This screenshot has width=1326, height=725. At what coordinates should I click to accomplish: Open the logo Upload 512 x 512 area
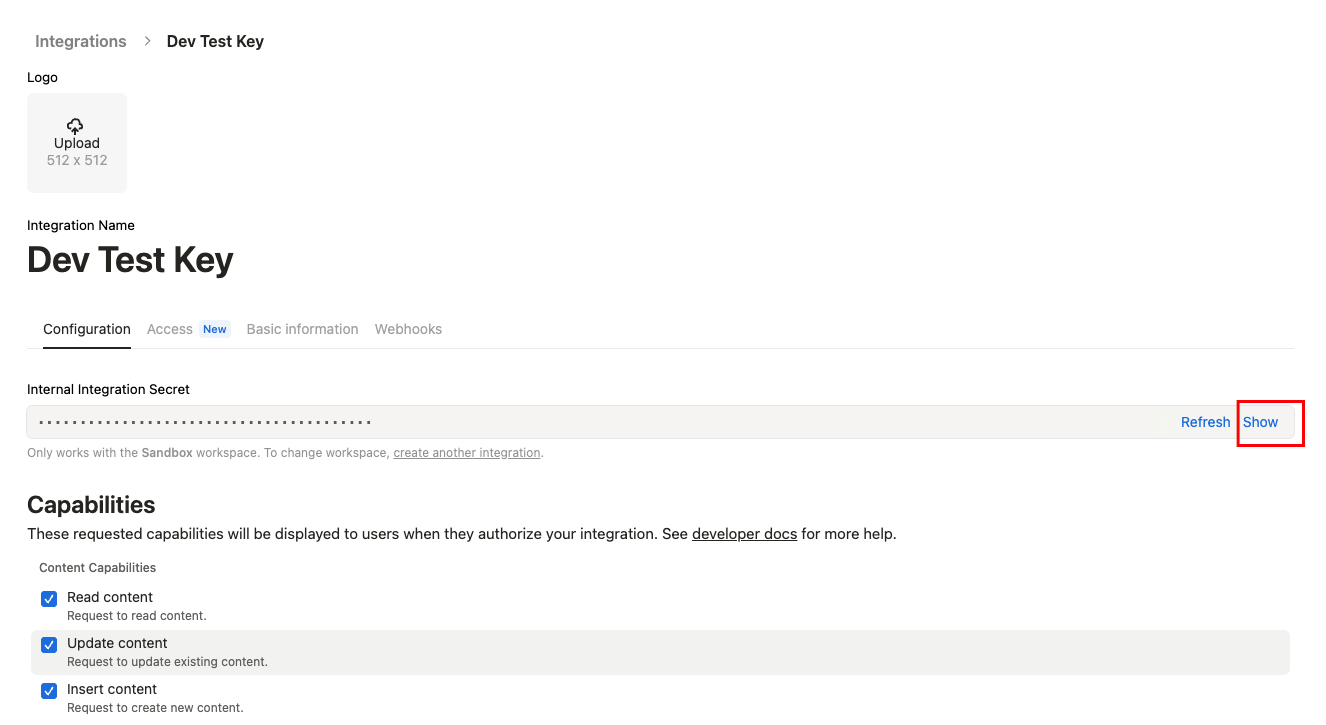pyautogui.click(x=76, y=142)
